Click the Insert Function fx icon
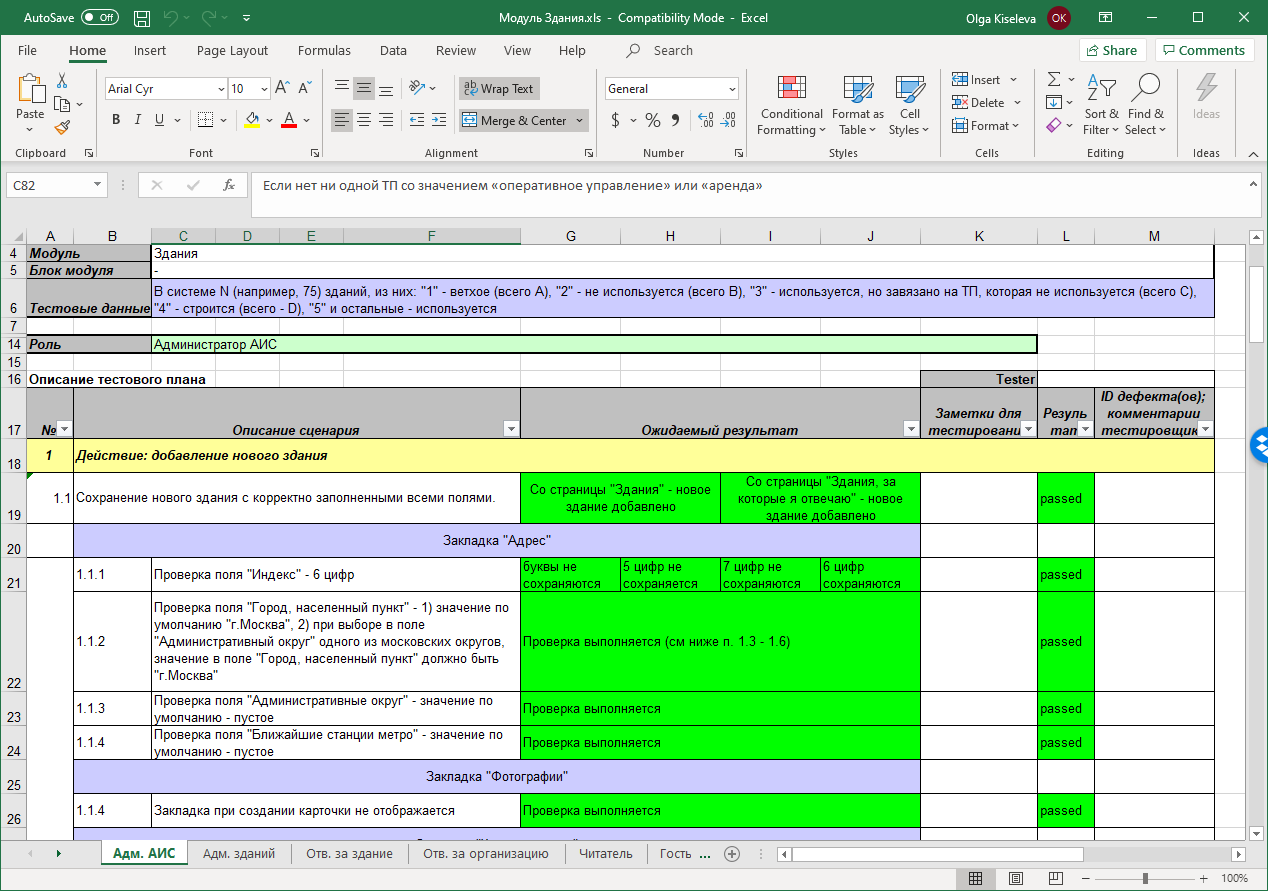 (229, 185)
